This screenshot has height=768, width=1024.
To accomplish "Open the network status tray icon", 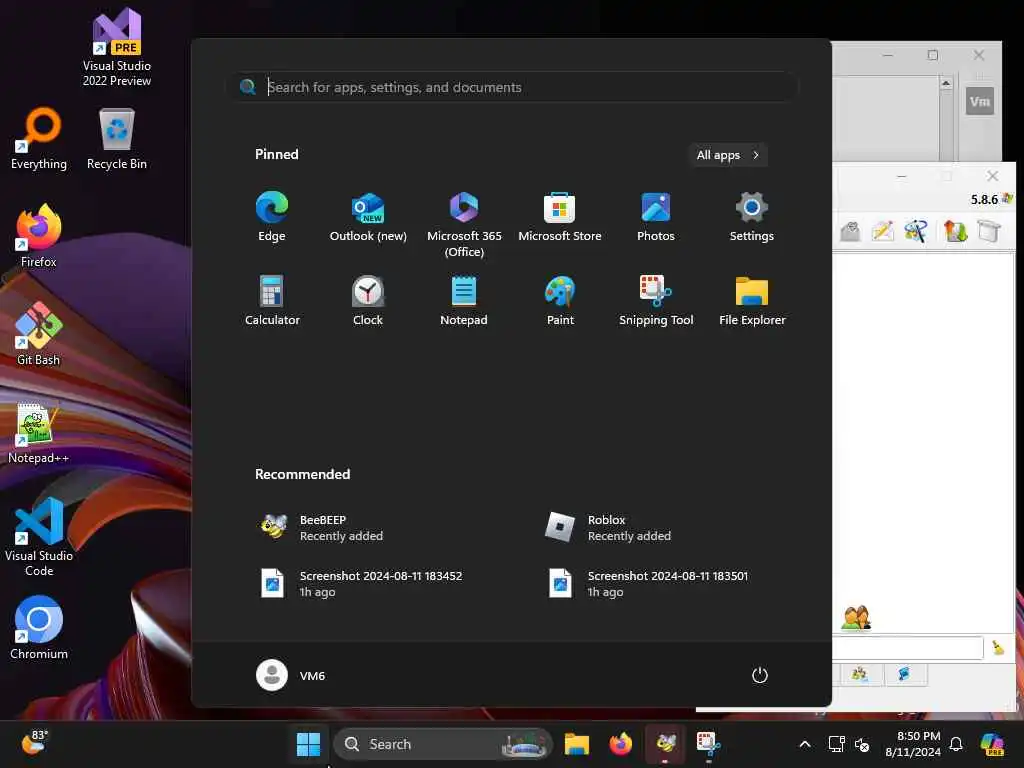I will pos(837,744).
